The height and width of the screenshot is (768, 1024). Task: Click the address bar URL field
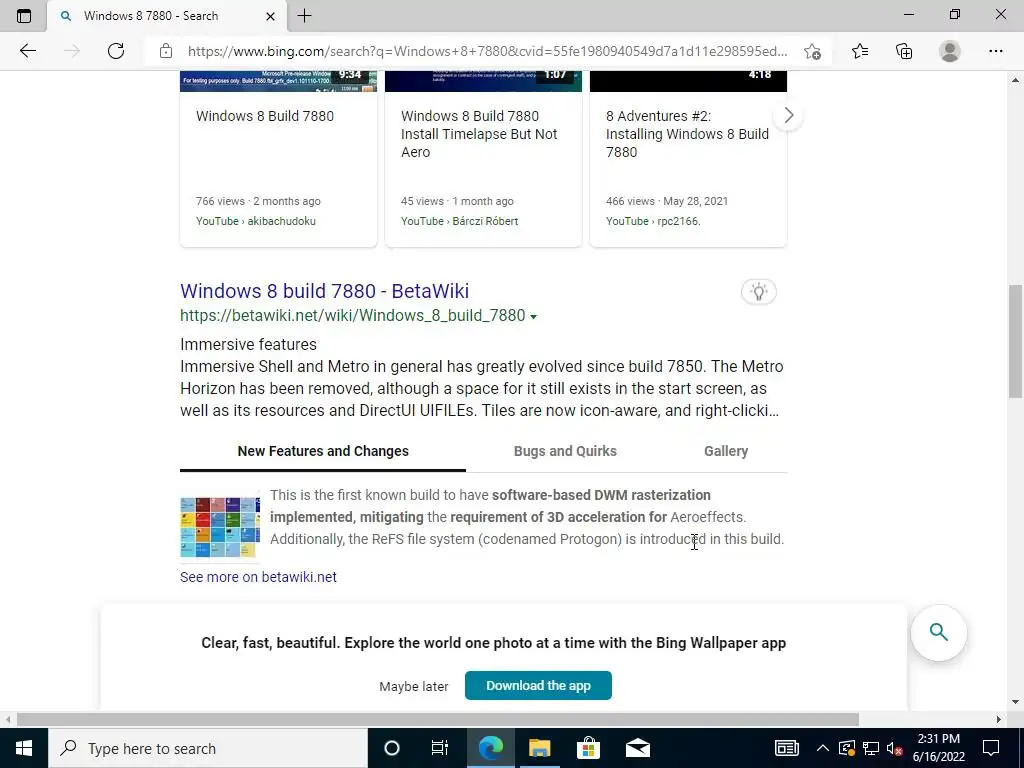click(487, 51)
